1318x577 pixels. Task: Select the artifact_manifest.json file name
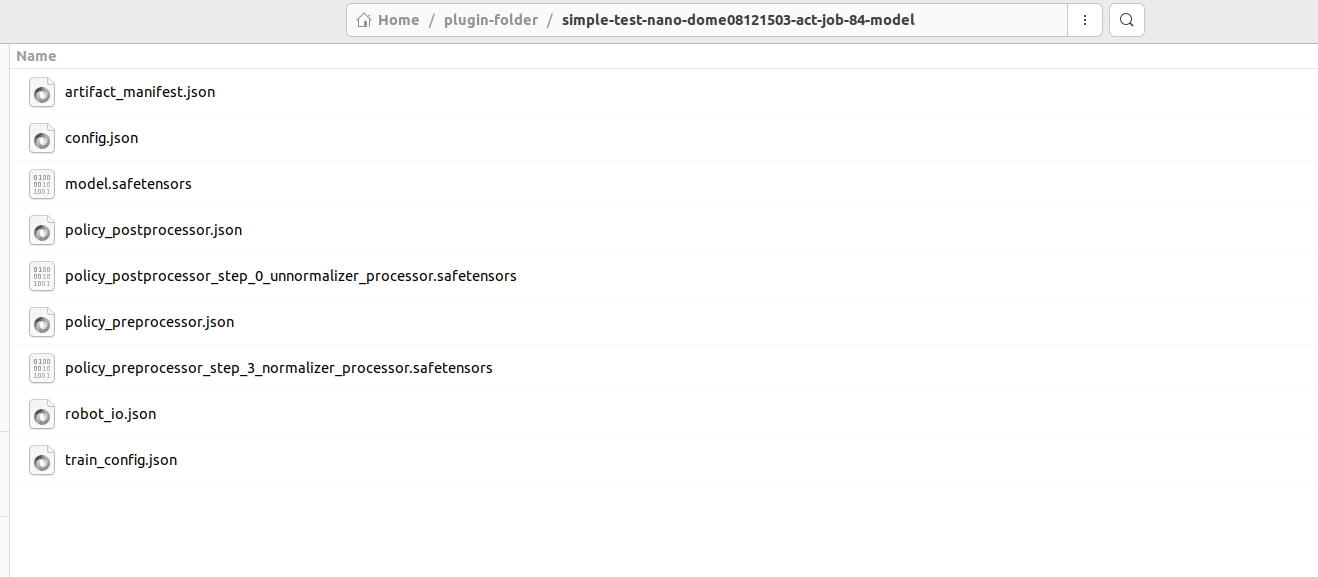click(x=140, y=92)
